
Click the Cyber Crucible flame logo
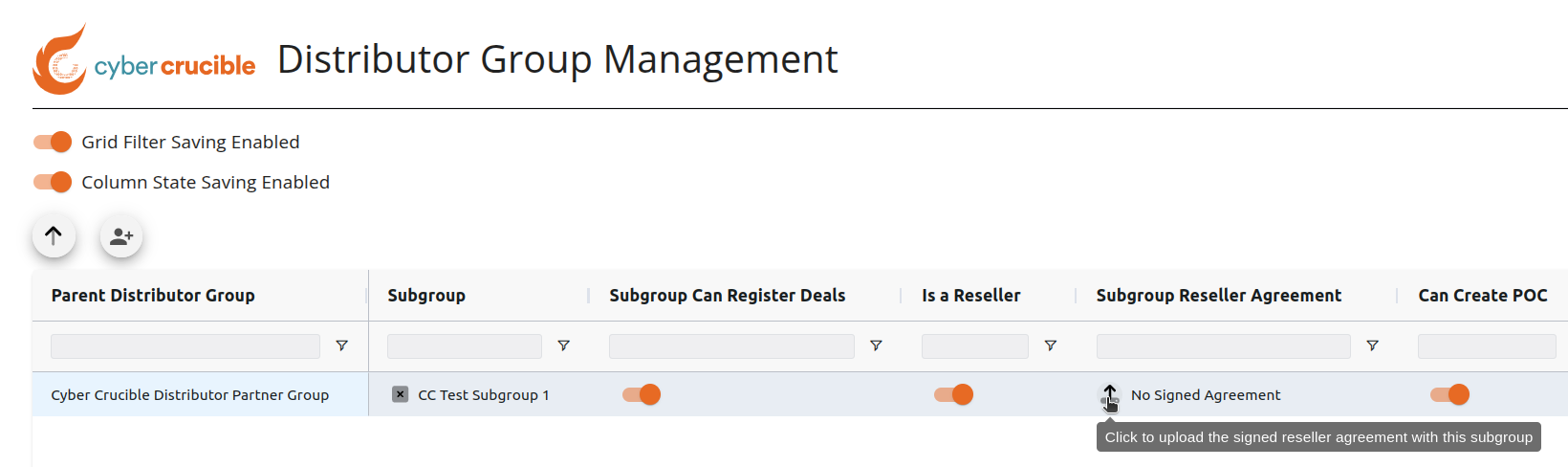click(59, 59)
